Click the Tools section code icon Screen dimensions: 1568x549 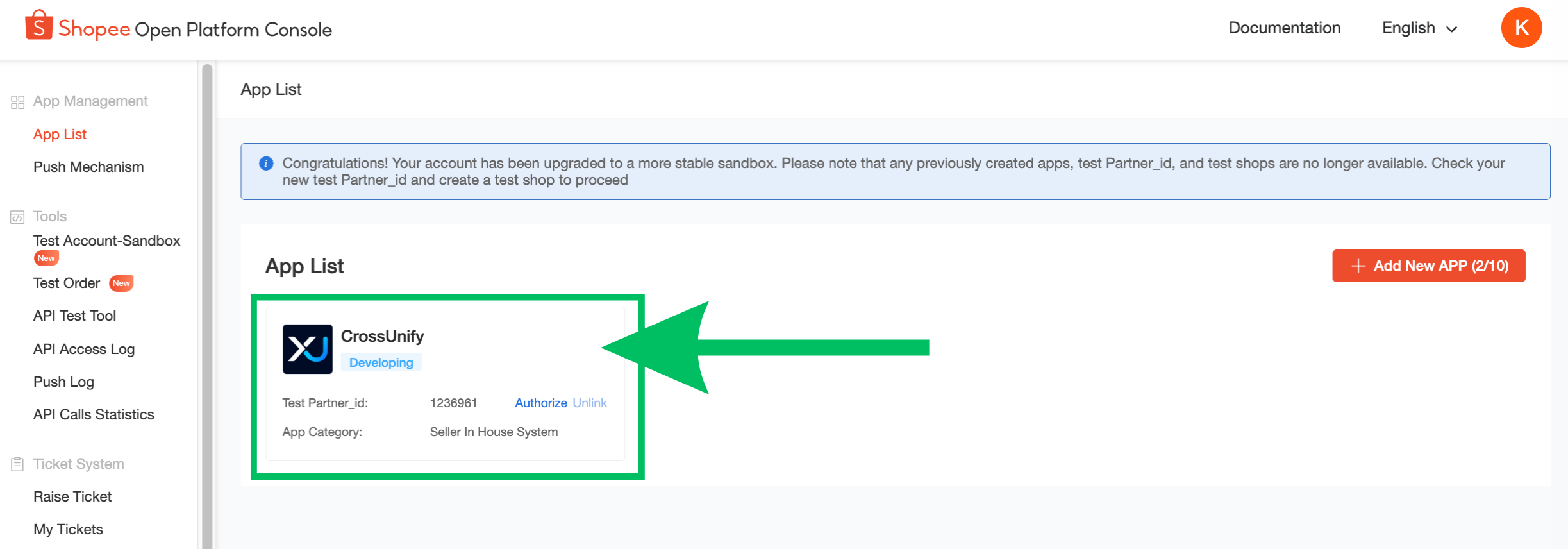click(x=17, y=217)
